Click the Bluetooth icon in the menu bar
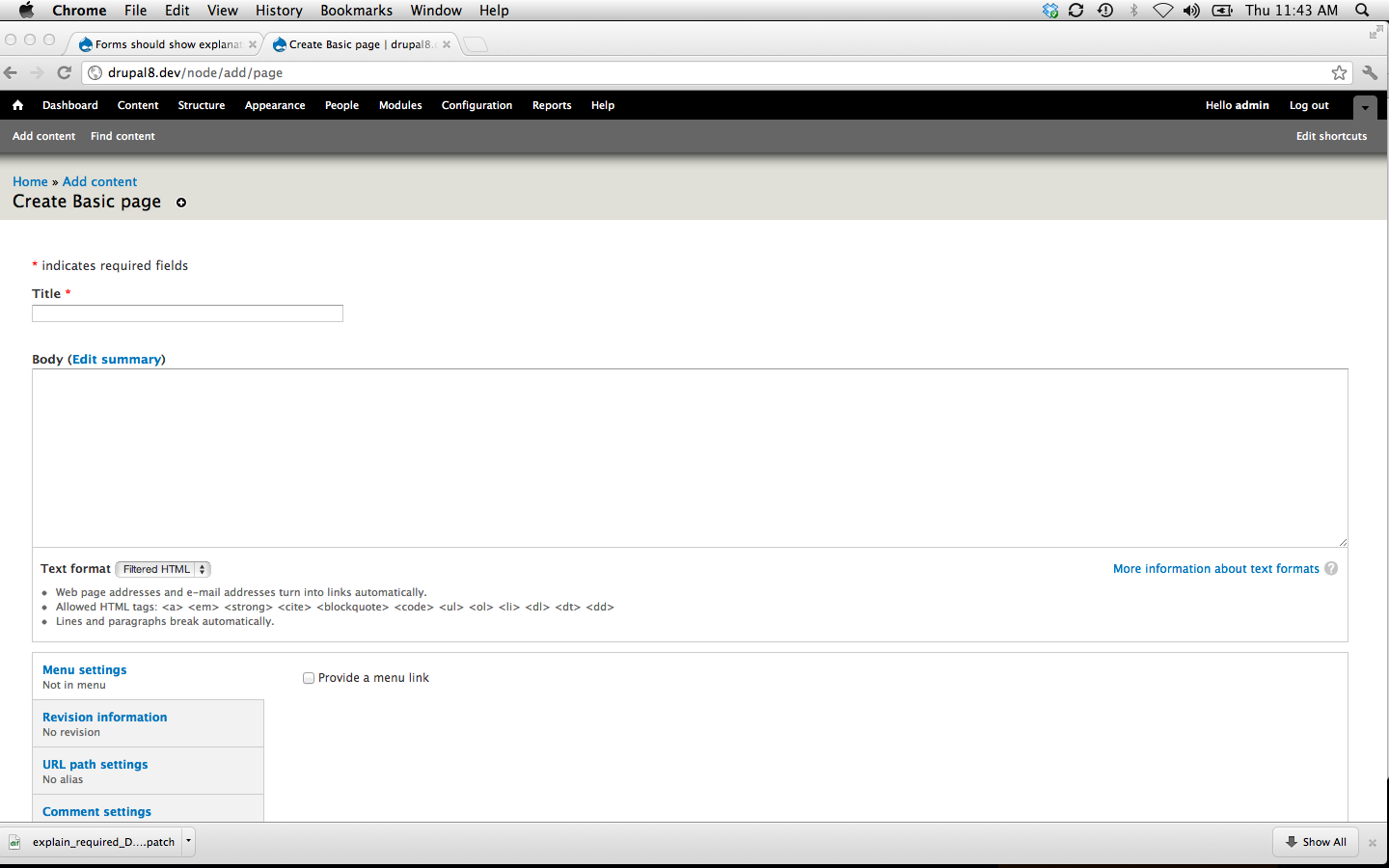 click(1132, 11)
